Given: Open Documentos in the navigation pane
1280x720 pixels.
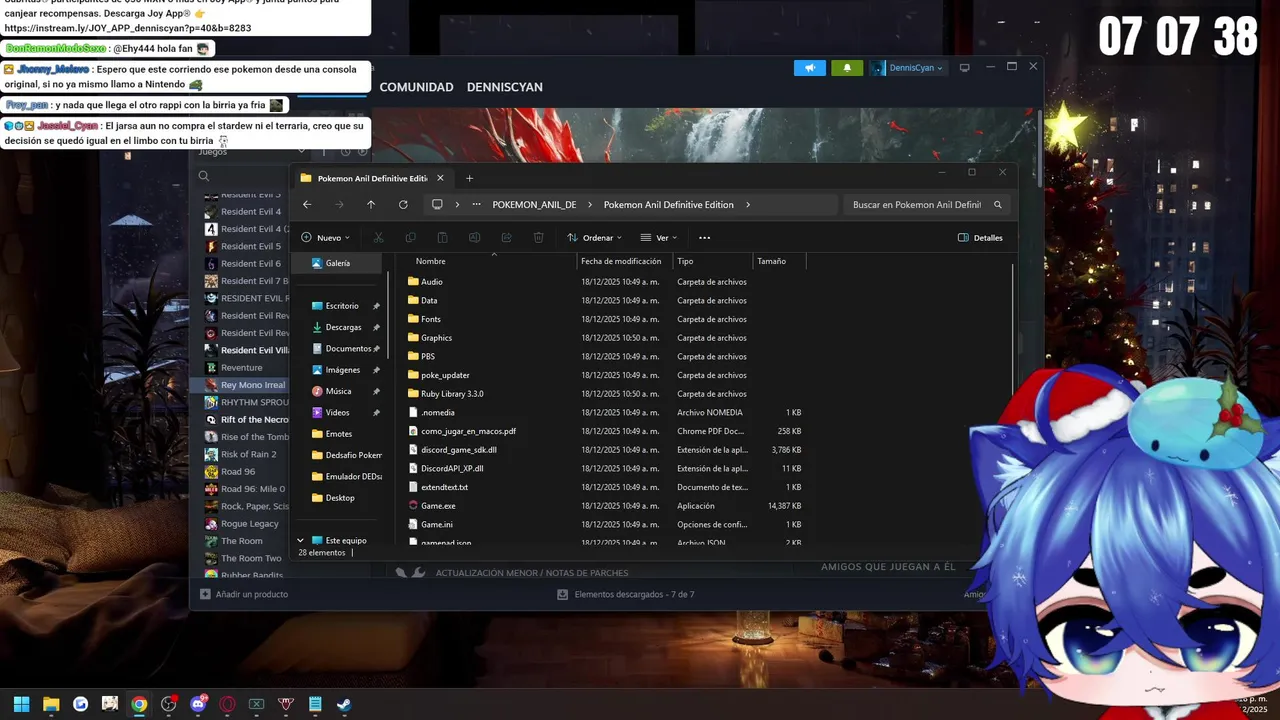Looking at the screenshot, I should (x=348, y=349).
